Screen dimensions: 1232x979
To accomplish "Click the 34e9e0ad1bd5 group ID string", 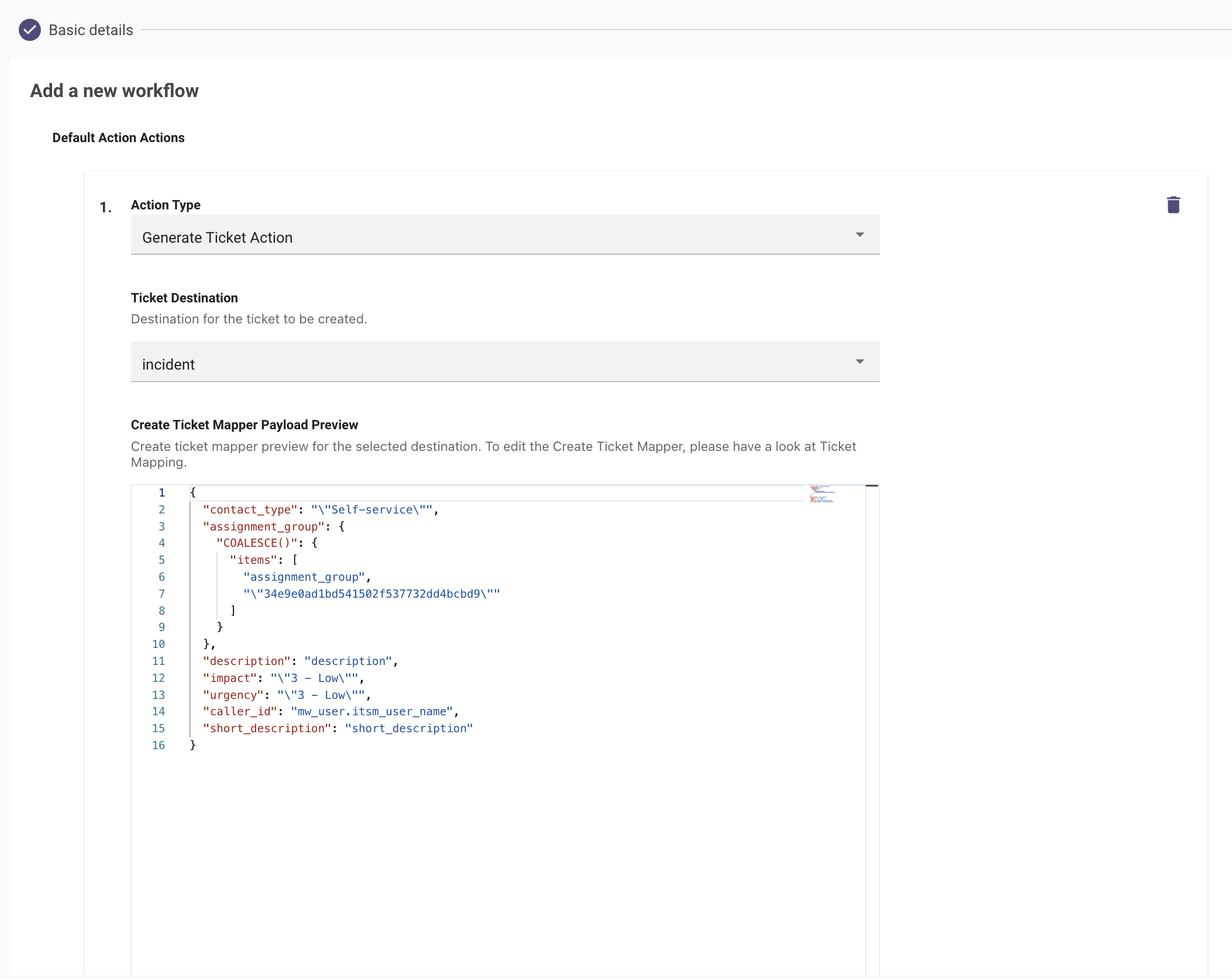I will click(x=371, y=594).
